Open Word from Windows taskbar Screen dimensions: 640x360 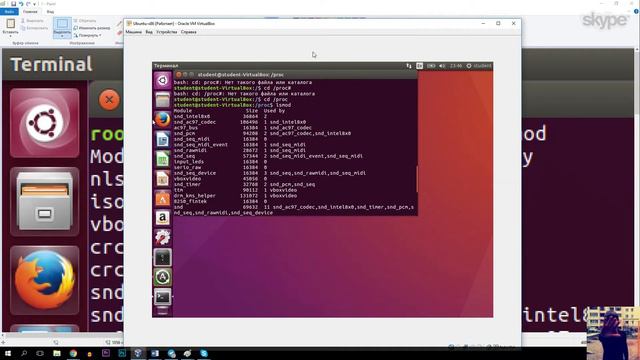tap(155, 353)
